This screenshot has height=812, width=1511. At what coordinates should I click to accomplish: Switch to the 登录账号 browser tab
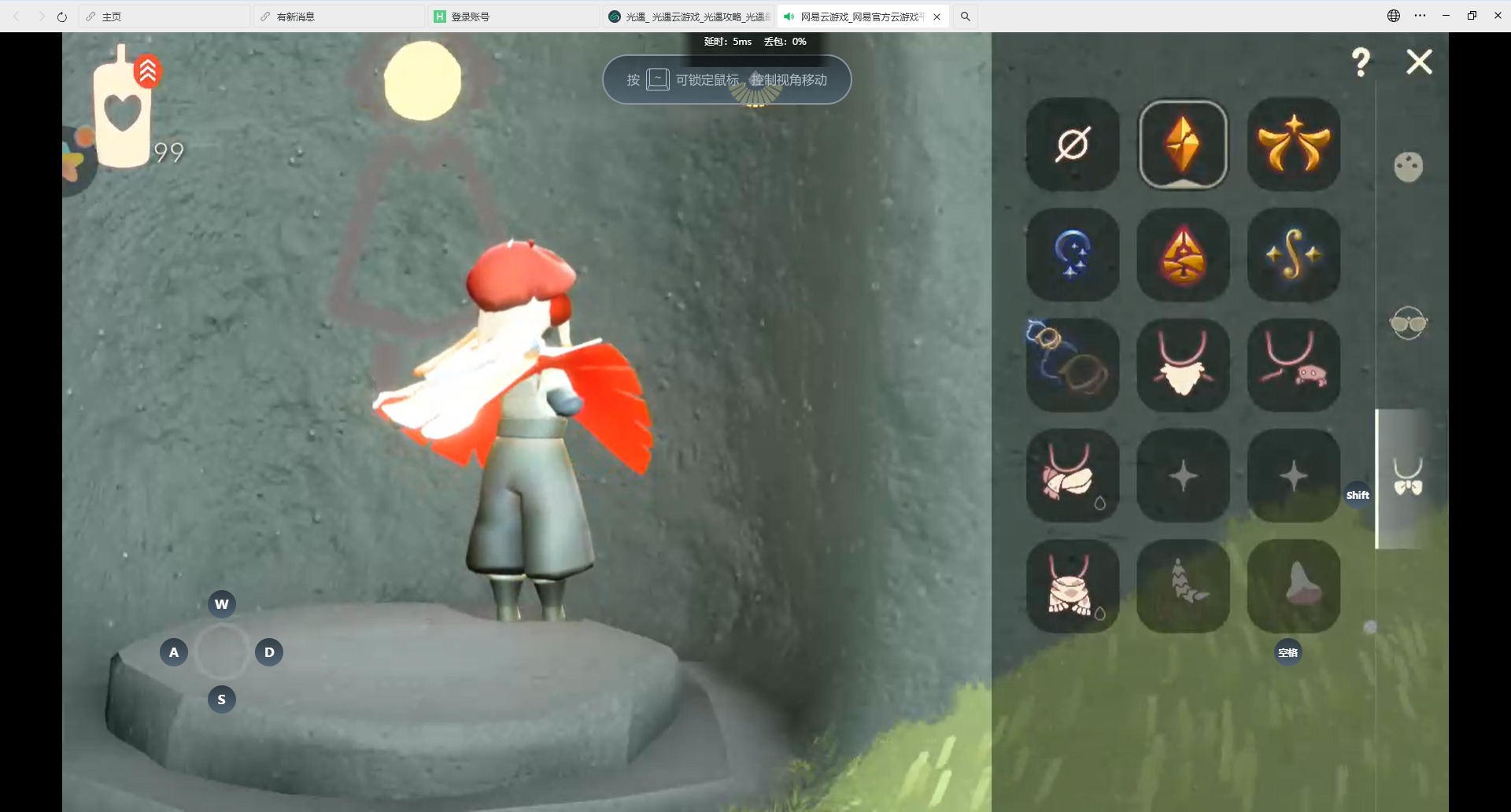point(514,17)
